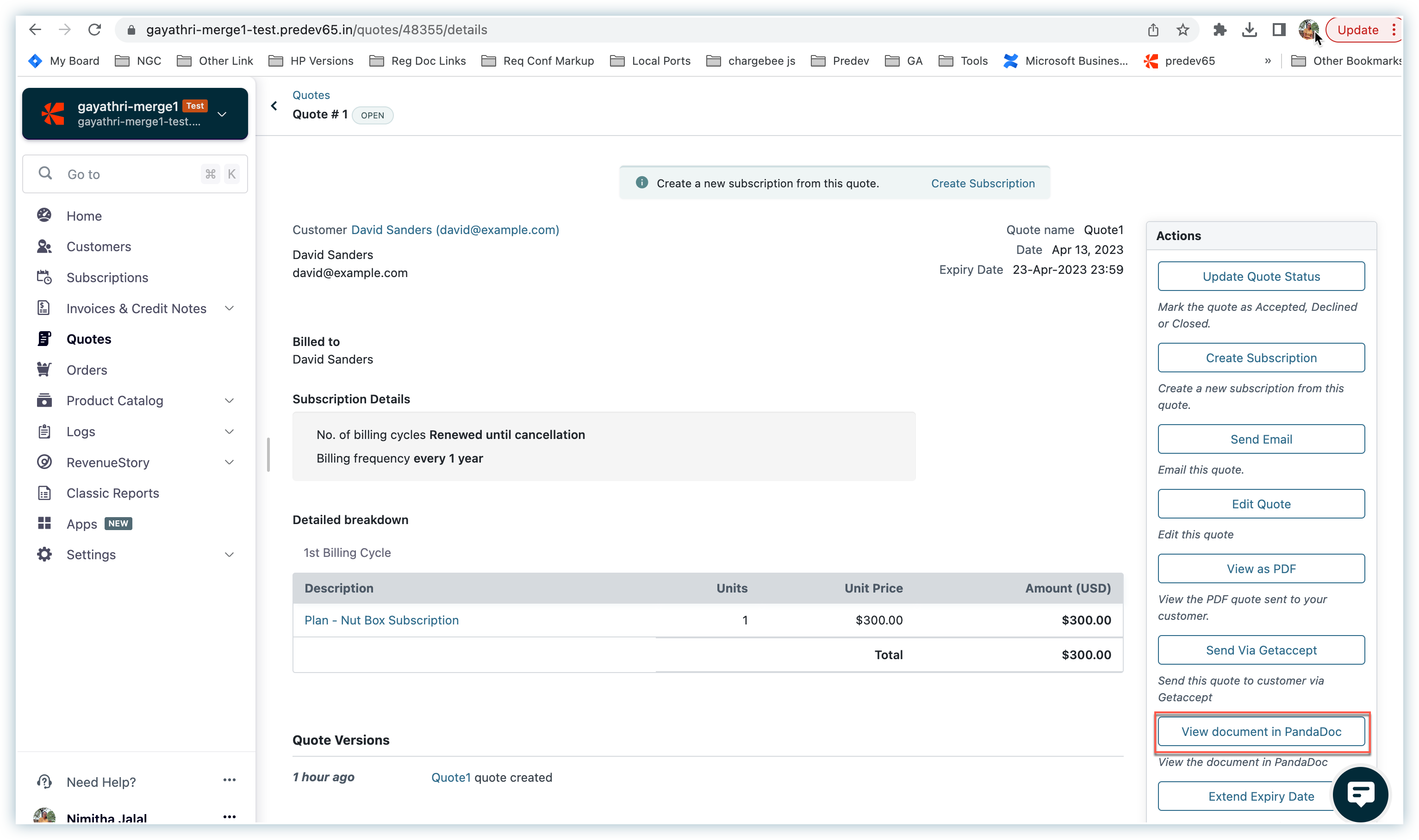
Task: Click the Update Quote Status button
Action: 1261,276
